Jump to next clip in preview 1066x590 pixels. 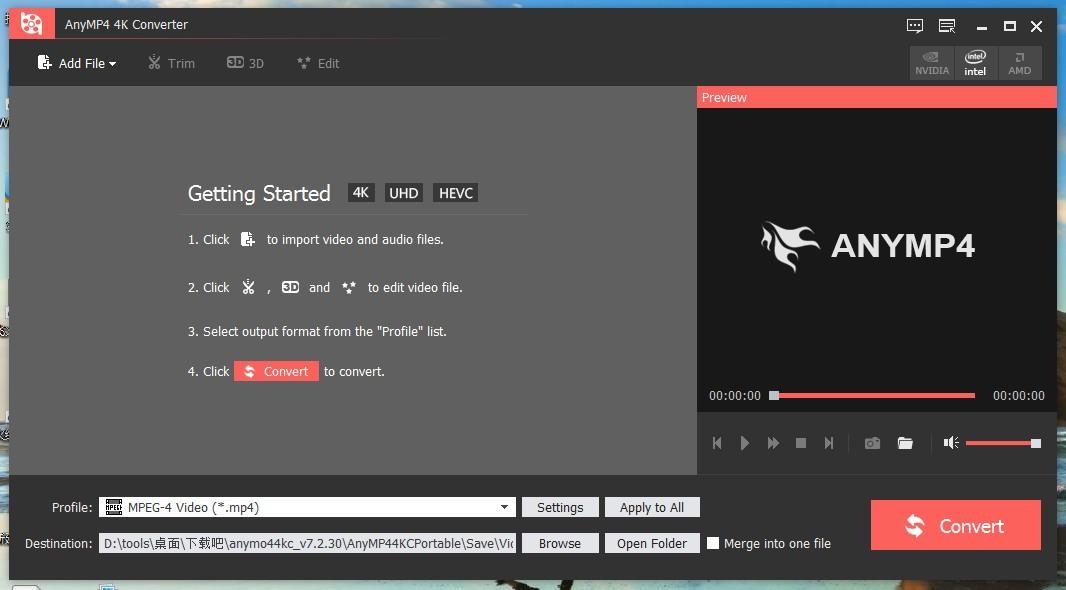(x=829, y=443)
